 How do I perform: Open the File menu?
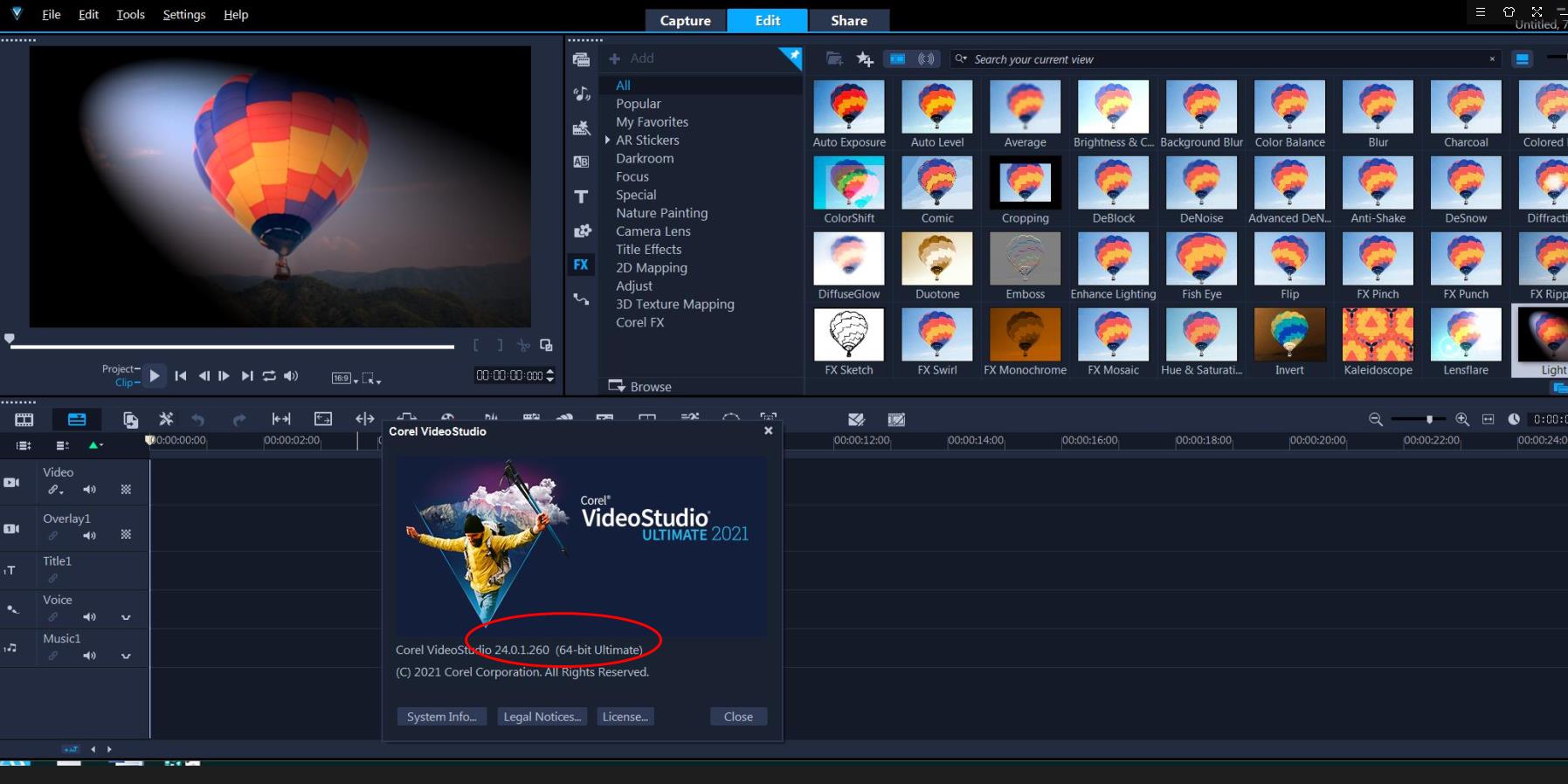pyautogui.click(x=52, y=14)
